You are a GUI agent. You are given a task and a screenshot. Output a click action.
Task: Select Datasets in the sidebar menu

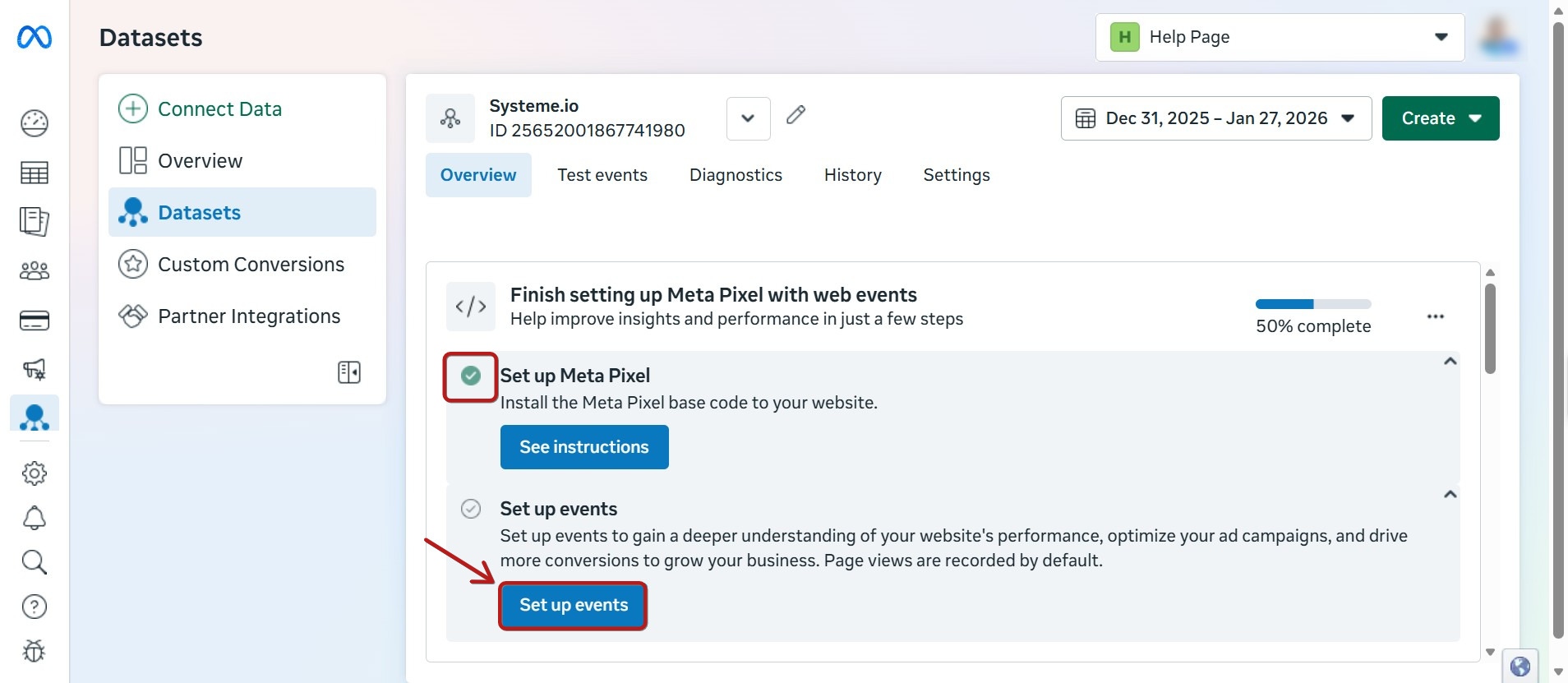(242, 212)
